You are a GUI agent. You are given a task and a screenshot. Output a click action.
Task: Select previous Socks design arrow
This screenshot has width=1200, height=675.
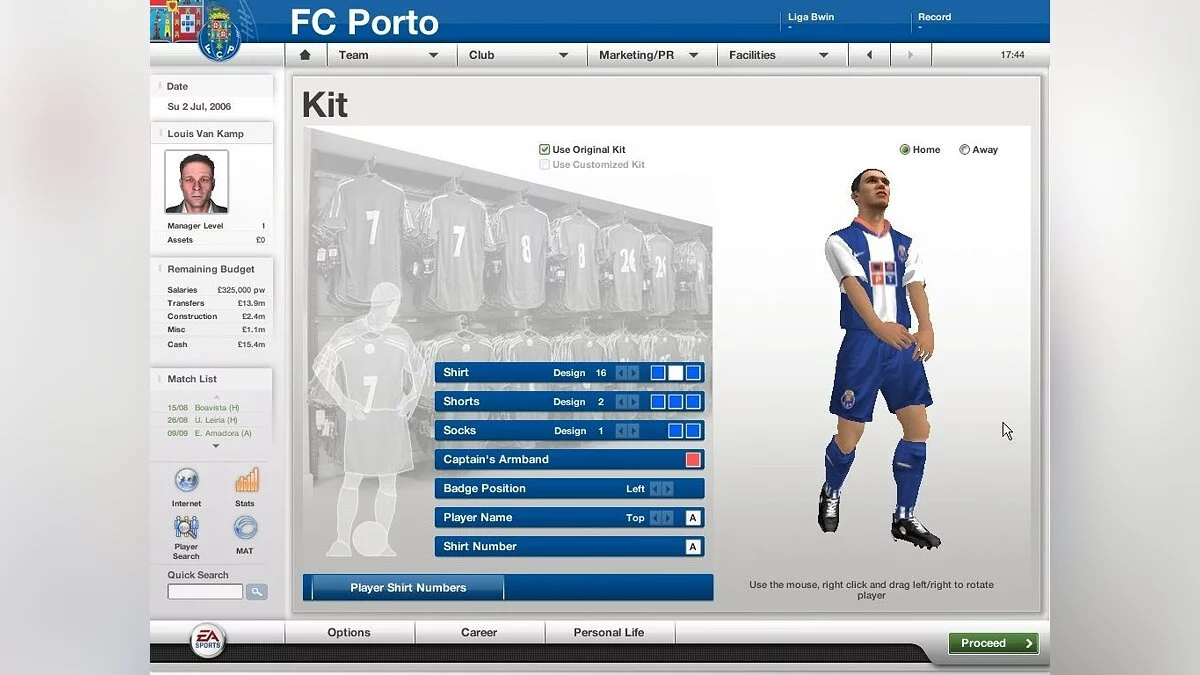pos(621,431)
